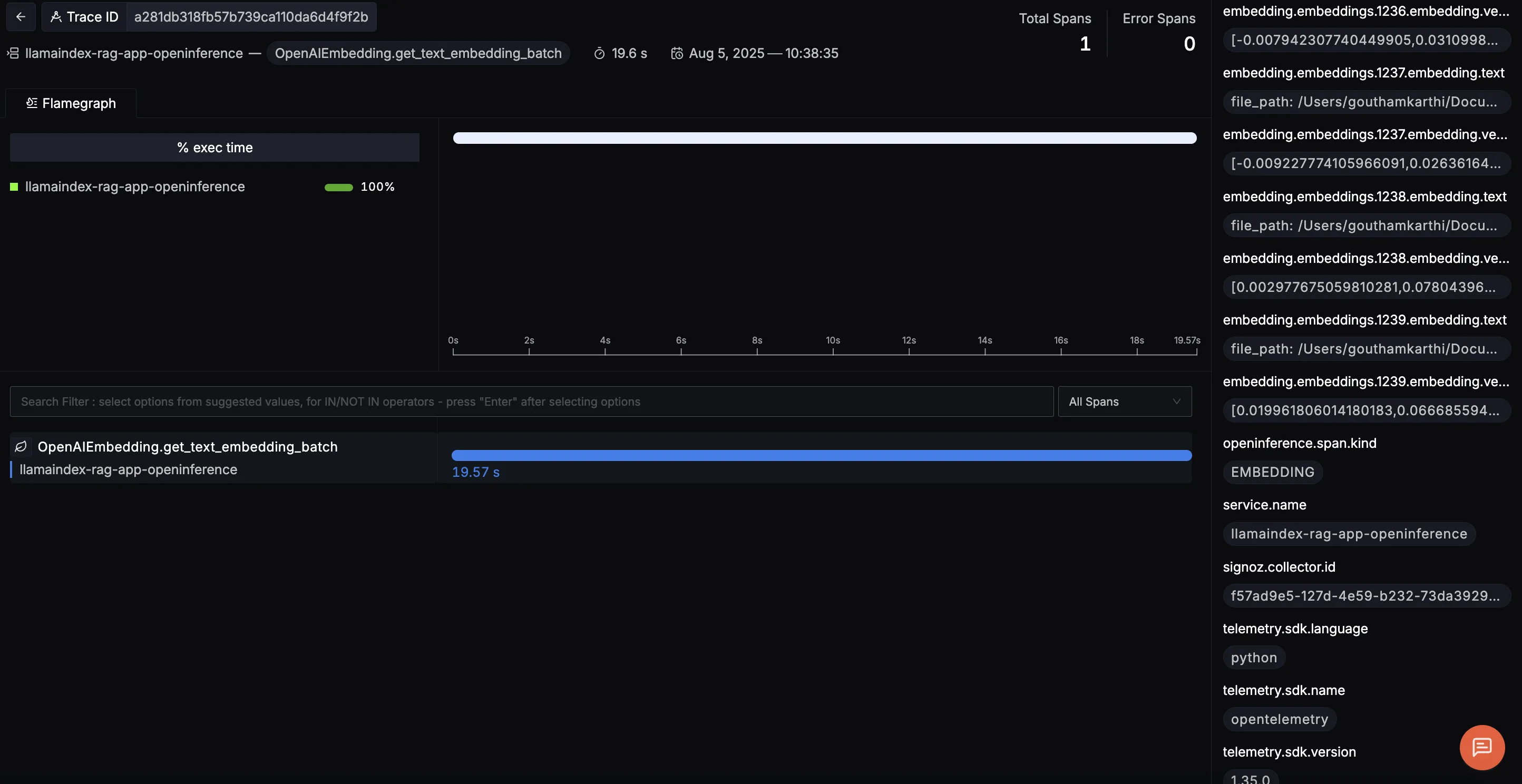Click the vector value starting [-0.00794230...

(1366, 40)
